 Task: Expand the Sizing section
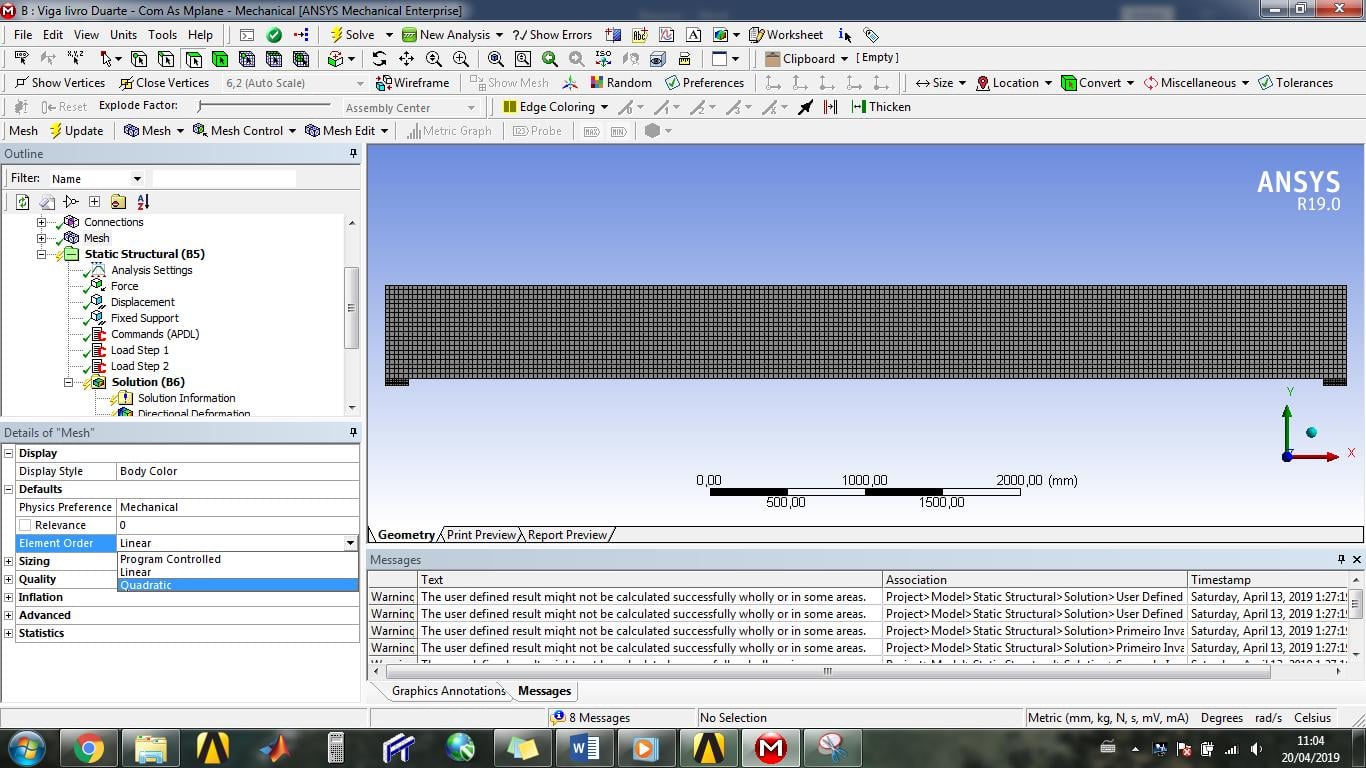(9, 561)
